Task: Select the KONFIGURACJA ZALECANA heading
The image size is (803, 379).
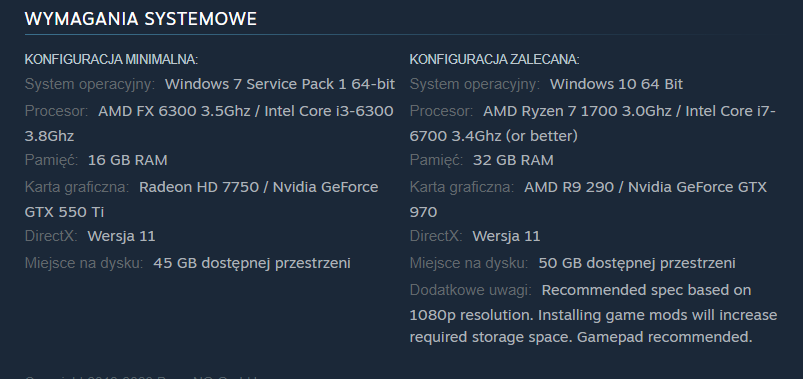Action: [x=494, y=59]
